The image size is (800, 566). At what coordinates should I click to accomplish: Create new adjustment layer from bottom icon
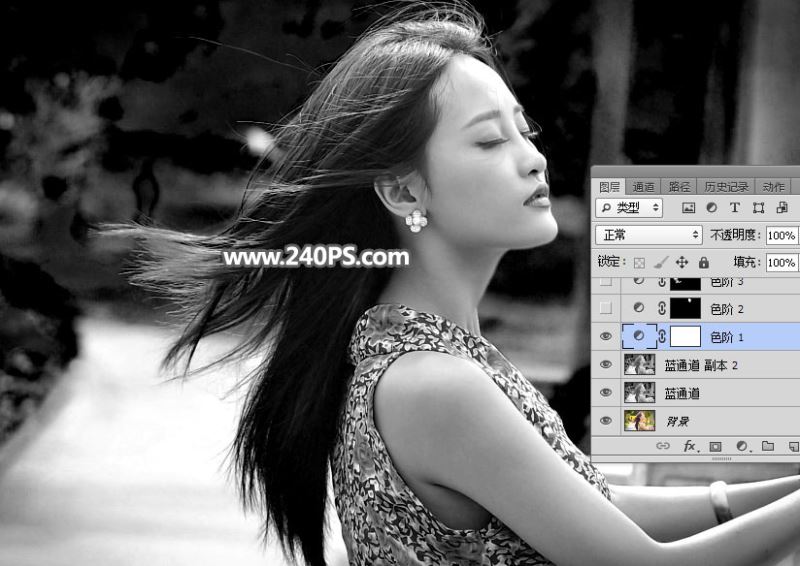pyautogui.click(x=742, y=447)
